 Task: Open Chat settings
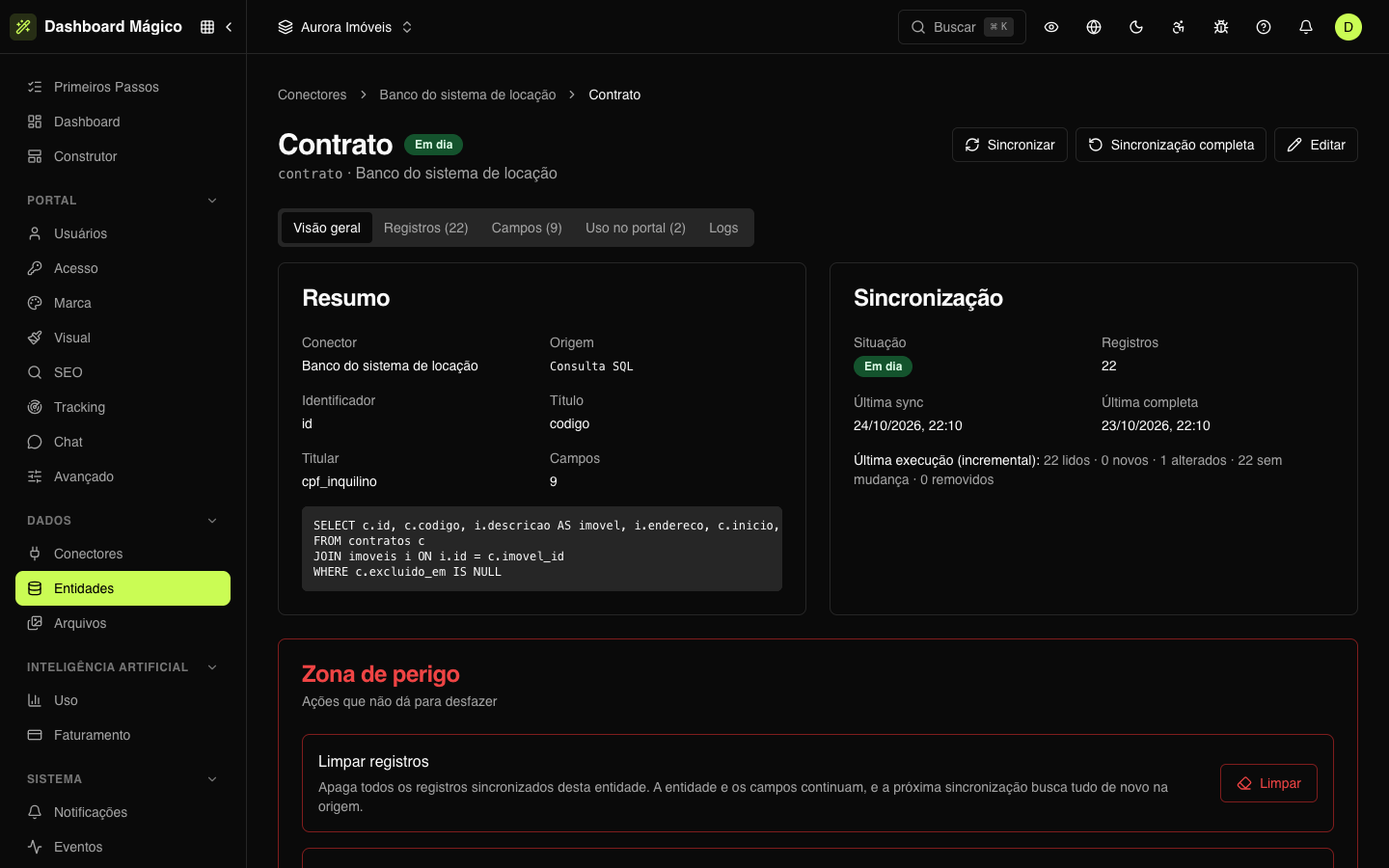tap(123, 442)
